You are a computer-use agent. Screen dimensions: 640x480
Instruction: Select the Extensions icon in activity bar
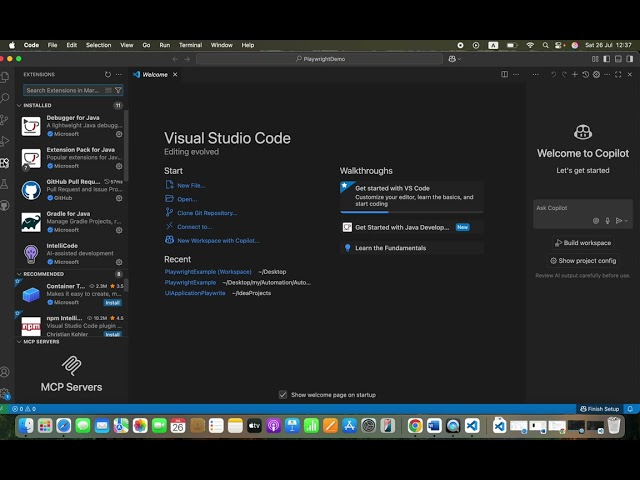tap(4, 163)
